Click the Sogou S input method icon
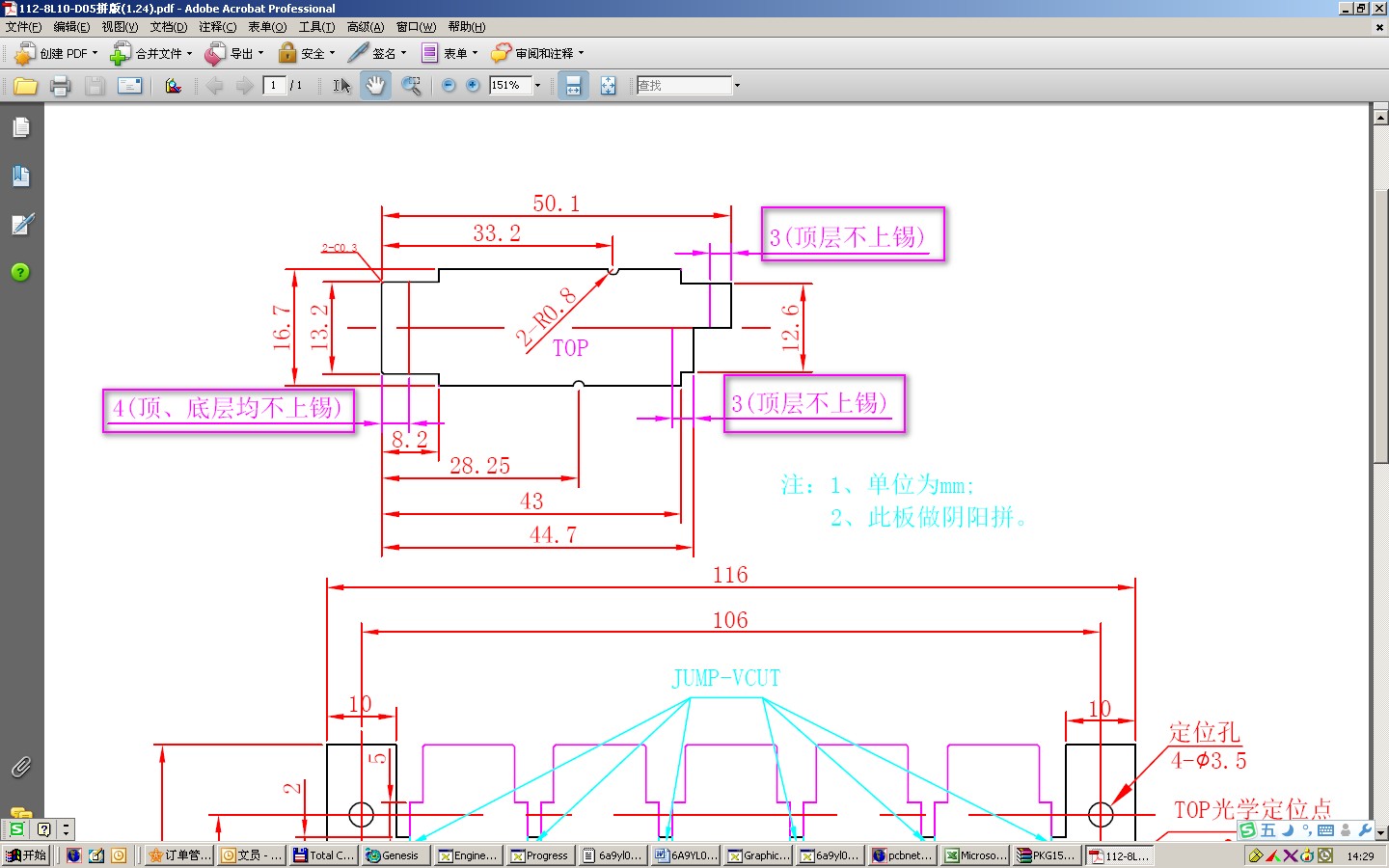The height and width of the screenshot is (868, 1389). point(1247,830)
